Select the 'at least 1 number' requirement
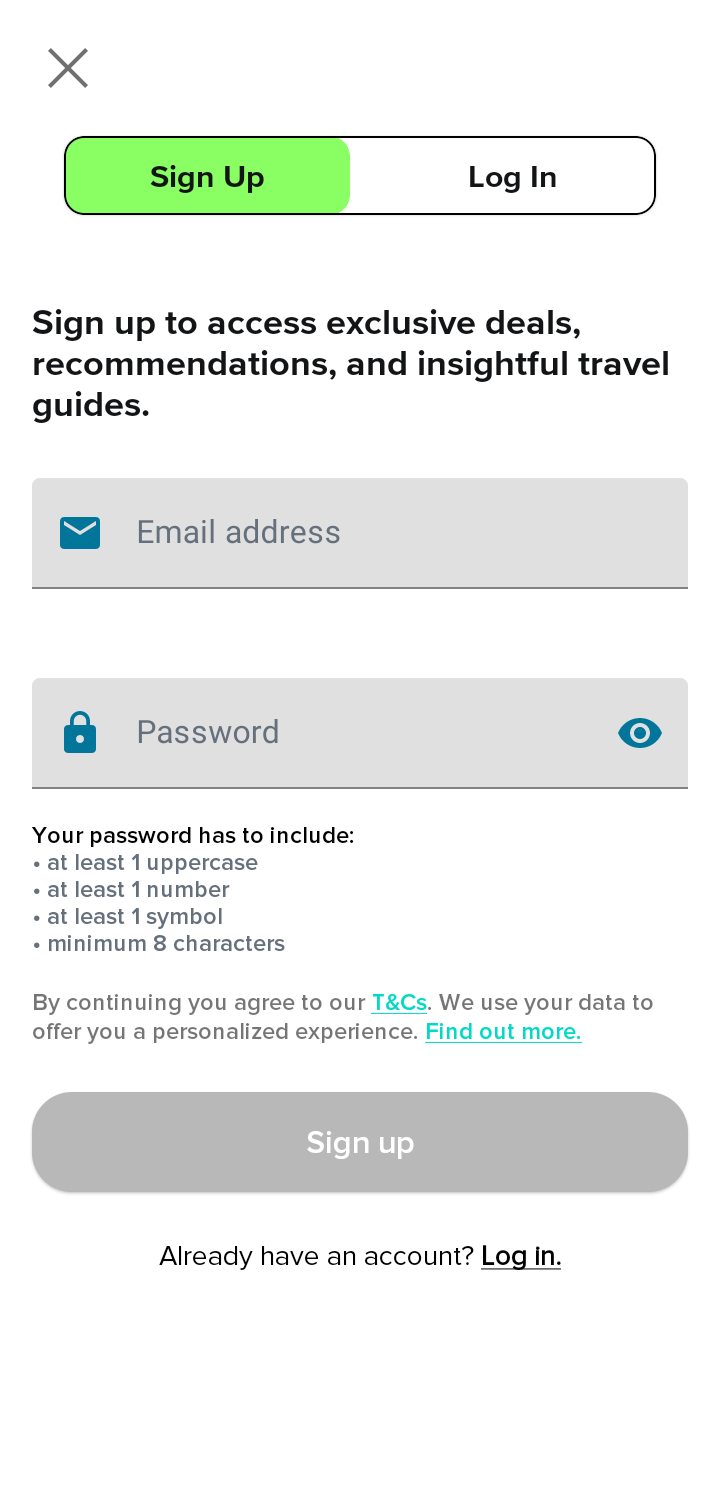The image size is (720, 1507). (x=131, y=890)
